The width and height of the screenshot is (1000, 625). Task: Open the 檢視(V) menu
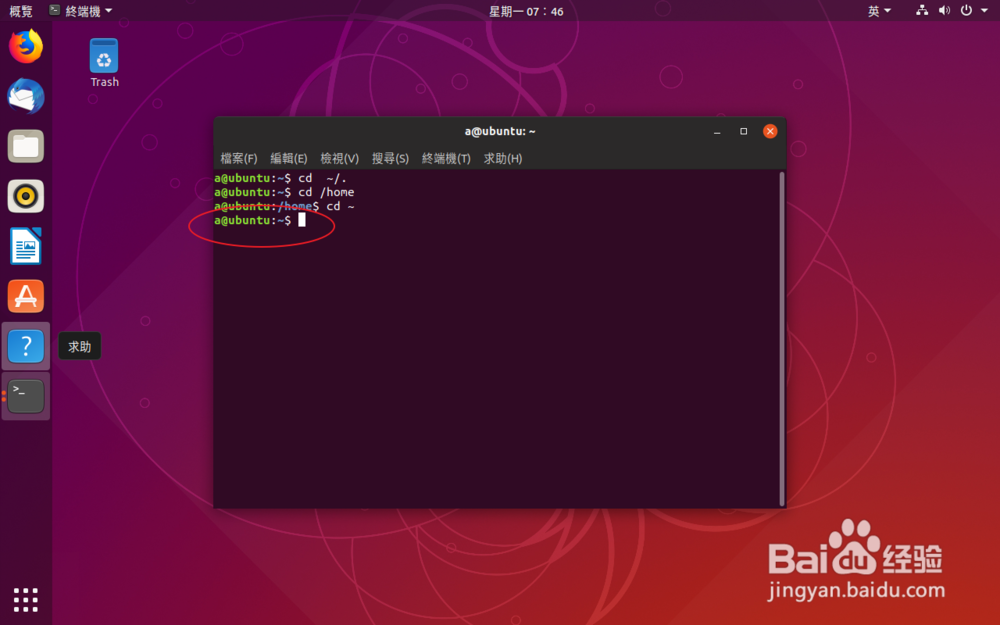pos(339,158)
